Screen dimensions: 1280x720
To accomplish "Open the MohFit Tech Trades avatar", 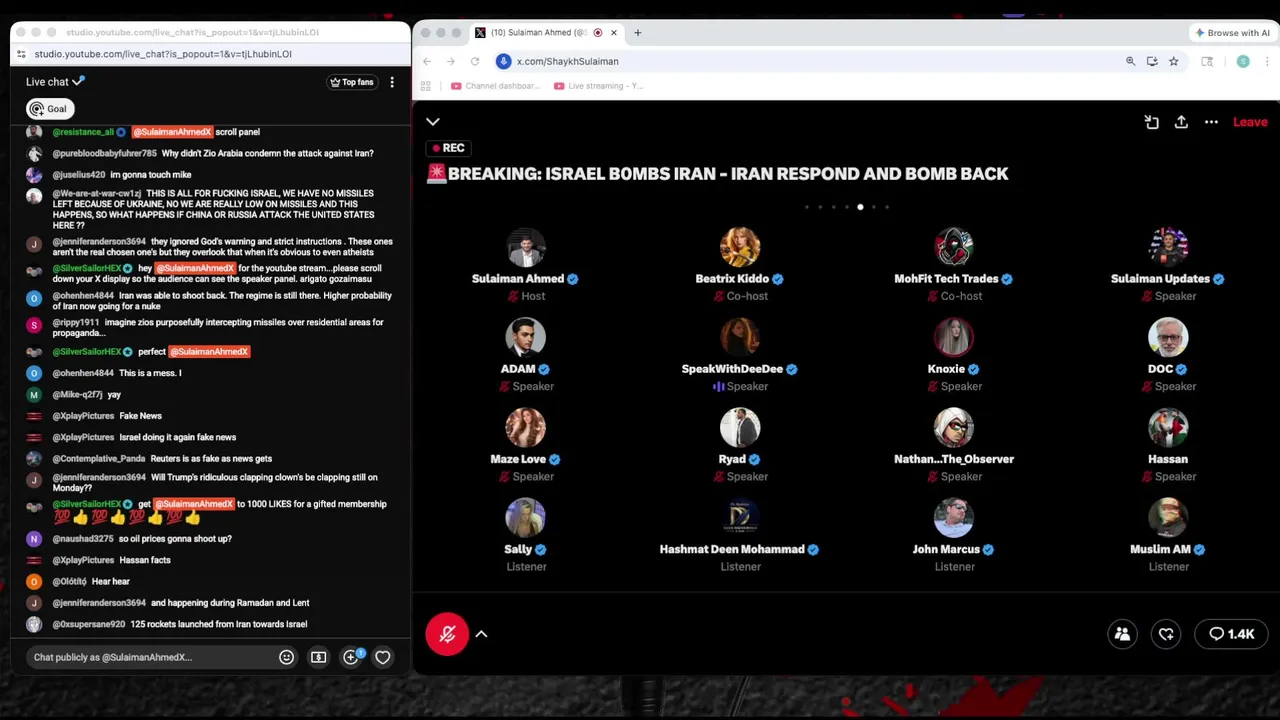I will (x=954, y=247).
